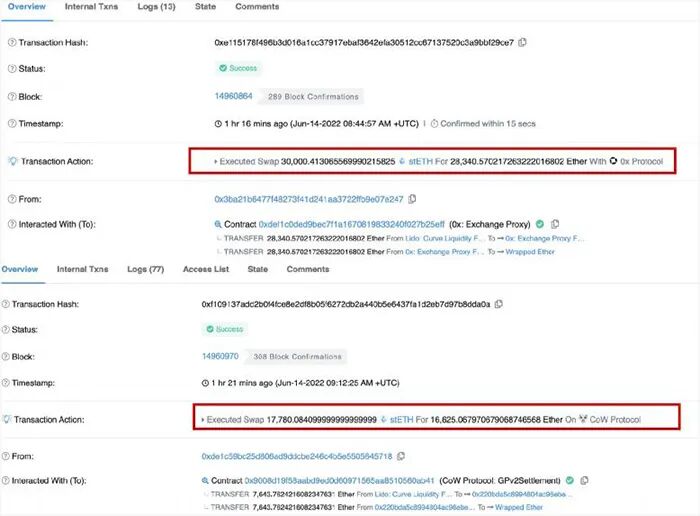
Task: Copy the second transaction hash
Action: [x=499, y=304]
